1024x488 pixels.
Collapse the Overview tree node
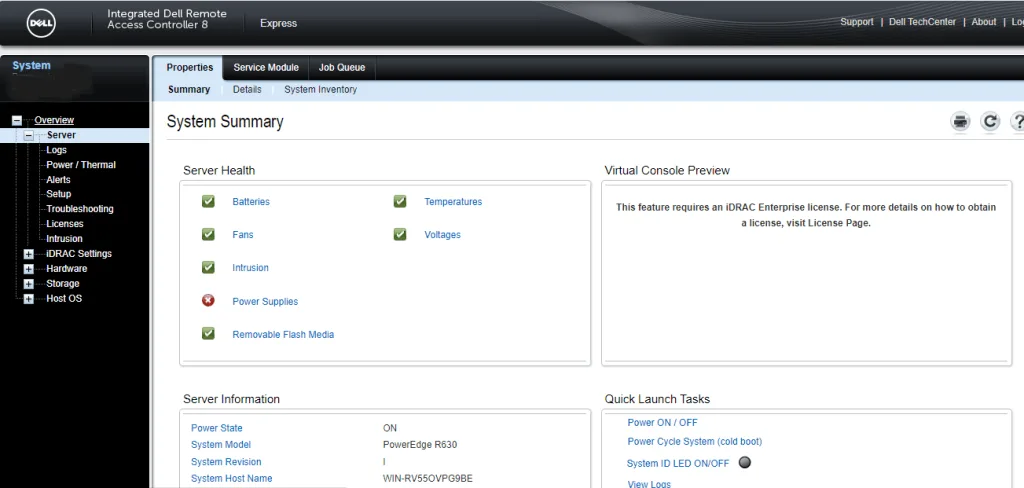coord(17,120)
